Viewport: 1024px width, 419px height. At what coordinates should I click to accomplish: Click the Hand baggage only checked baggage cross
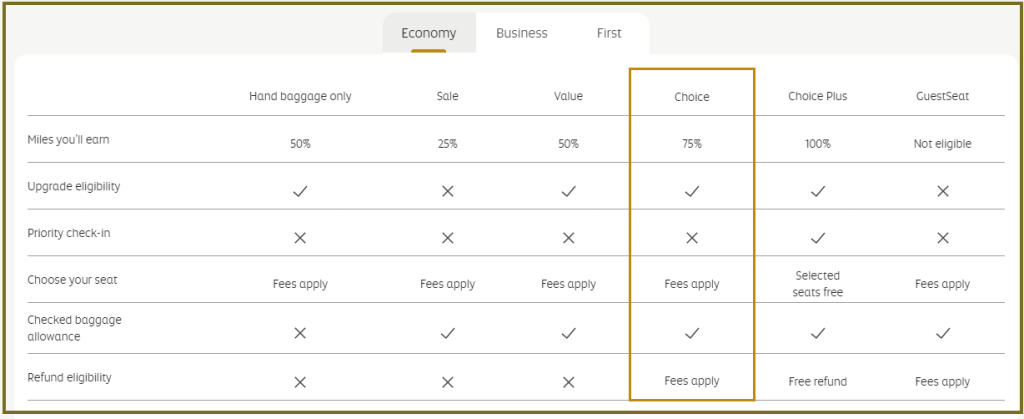coord(300,333)
